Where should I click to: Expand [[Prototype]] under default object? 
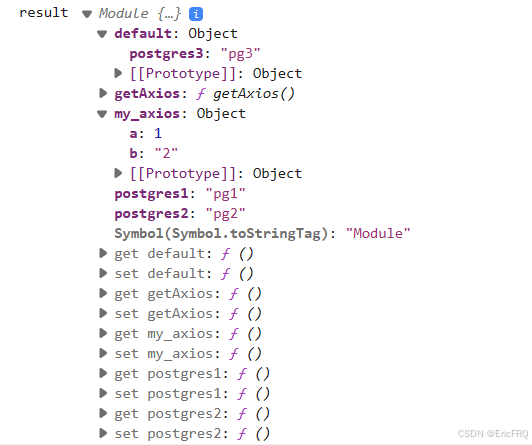click(x=118, y=73)
